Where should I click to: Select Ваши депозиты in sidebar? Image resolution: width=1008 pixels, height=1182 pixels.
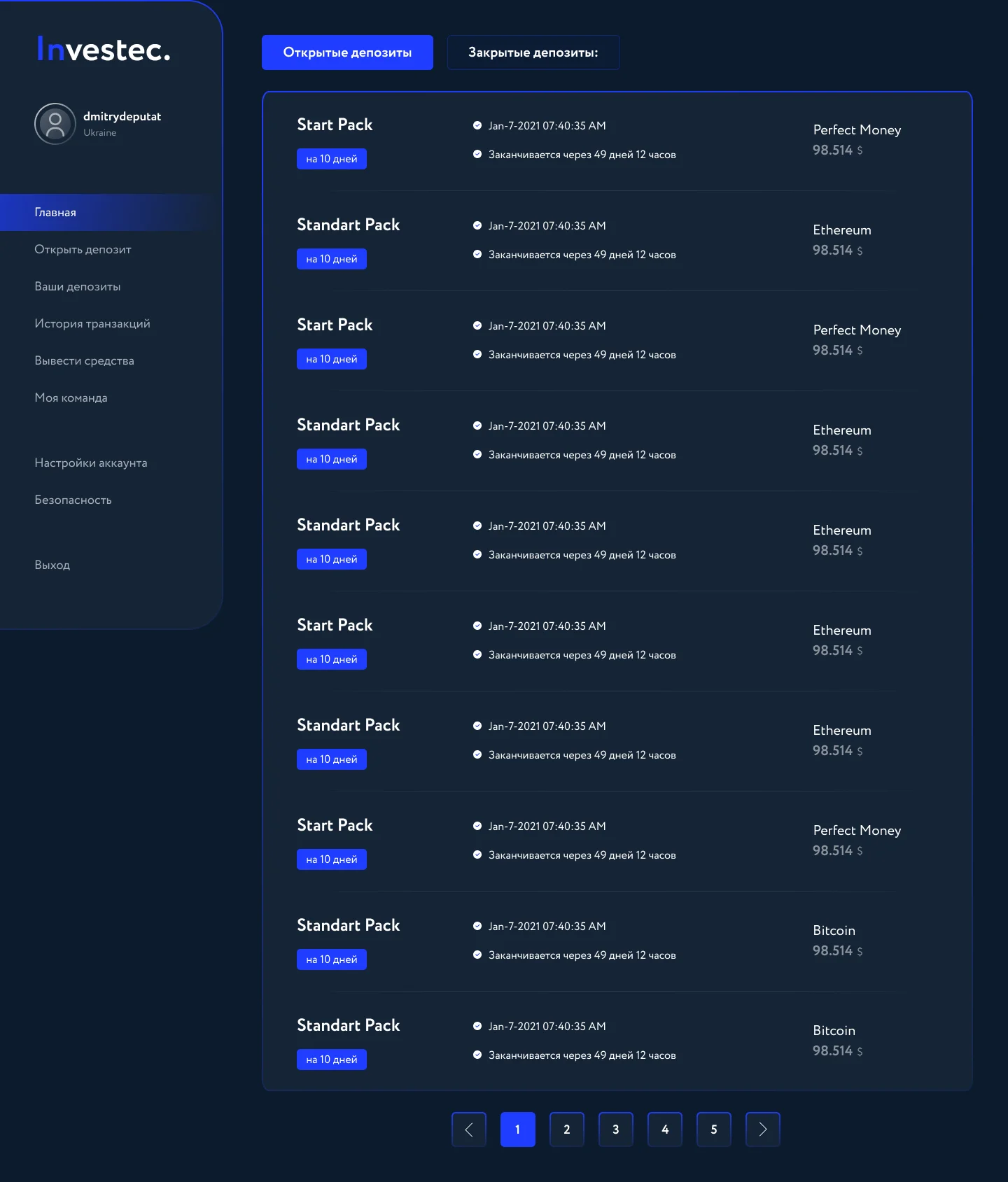pyautogui.click(x=77, y=286)
